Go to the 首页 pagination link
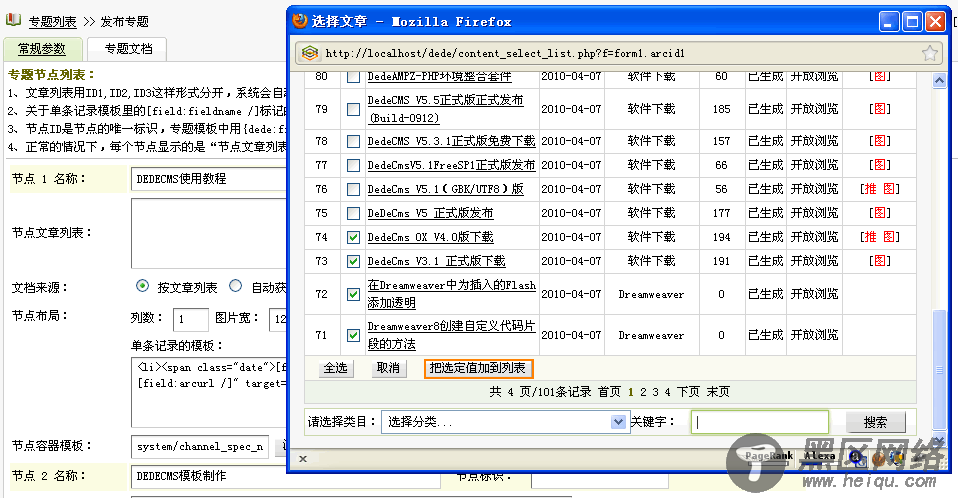958x498 pixels. 609,392
